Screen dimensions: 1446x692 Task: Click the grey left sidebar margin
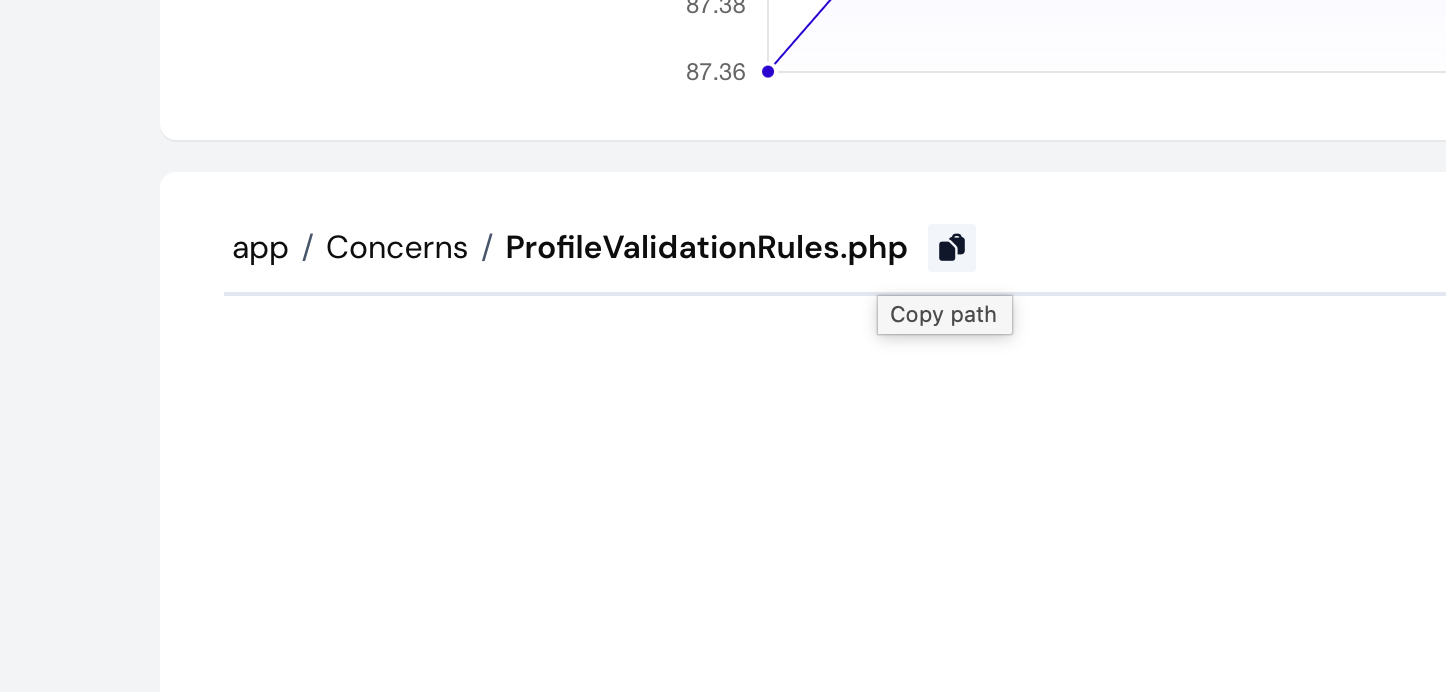pyautogui.click(x=80, y=346)
